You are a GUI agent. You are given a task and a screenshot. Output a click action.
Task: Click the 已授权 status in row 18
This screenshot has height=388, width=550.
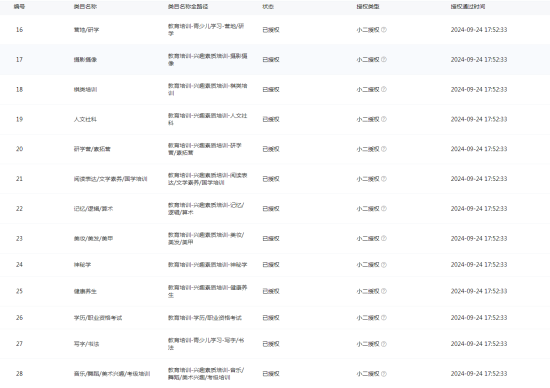coord(271,89)
